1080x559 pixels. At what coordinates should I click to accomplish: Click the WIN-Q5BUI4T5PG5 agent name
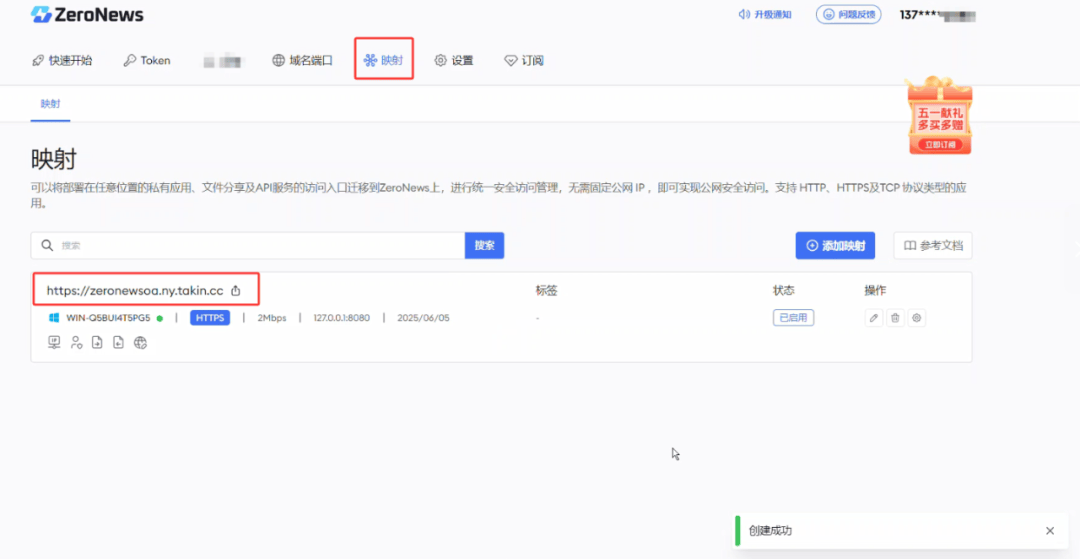coord(108,318)
